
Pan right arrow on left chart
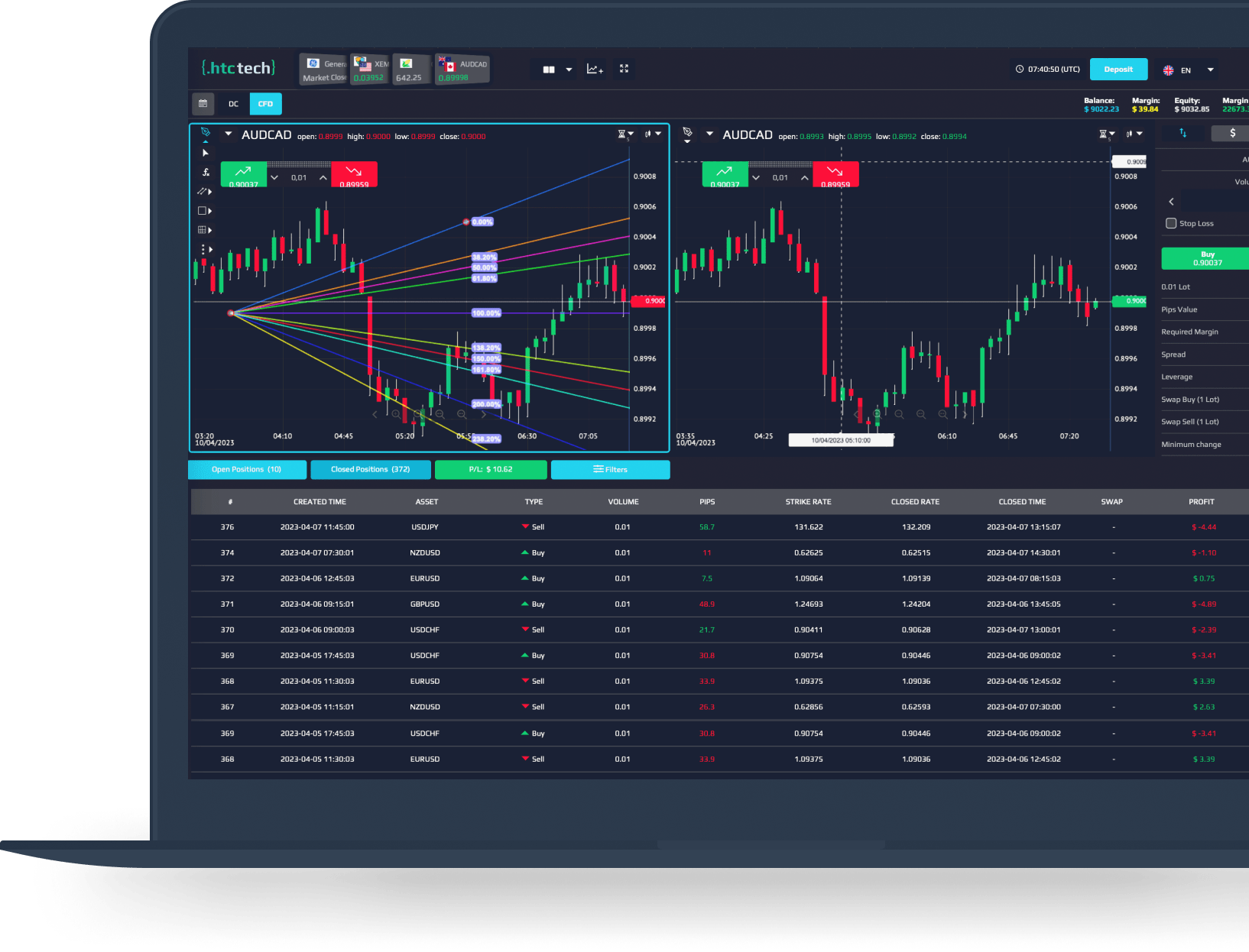click(483, 414)
